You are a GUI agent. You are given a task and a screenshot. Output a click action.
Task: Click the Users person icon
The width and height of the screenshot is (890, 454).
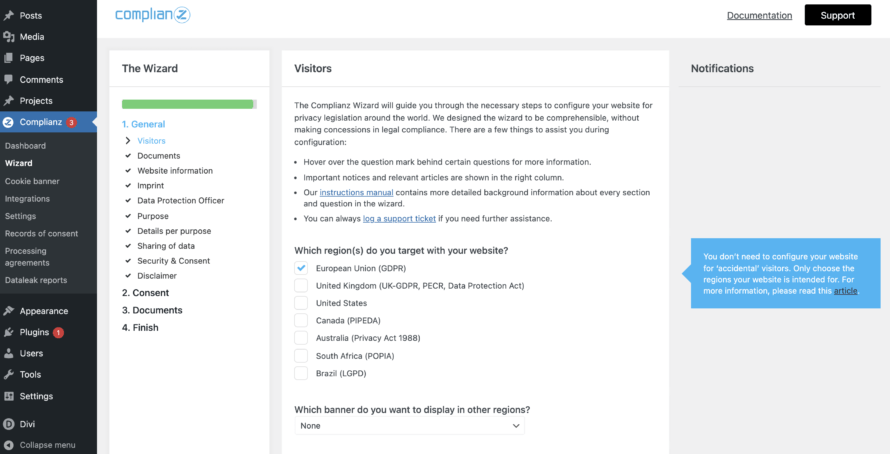(9, 353)
